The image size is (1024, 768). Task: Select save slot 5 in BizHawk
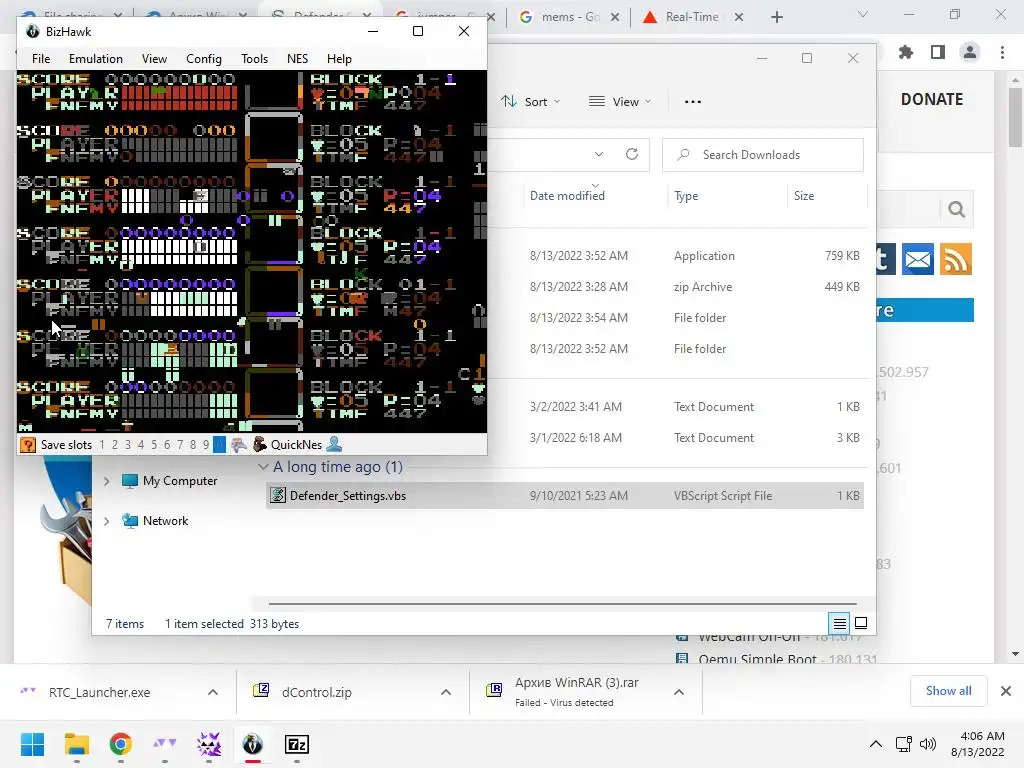(154, 445)
